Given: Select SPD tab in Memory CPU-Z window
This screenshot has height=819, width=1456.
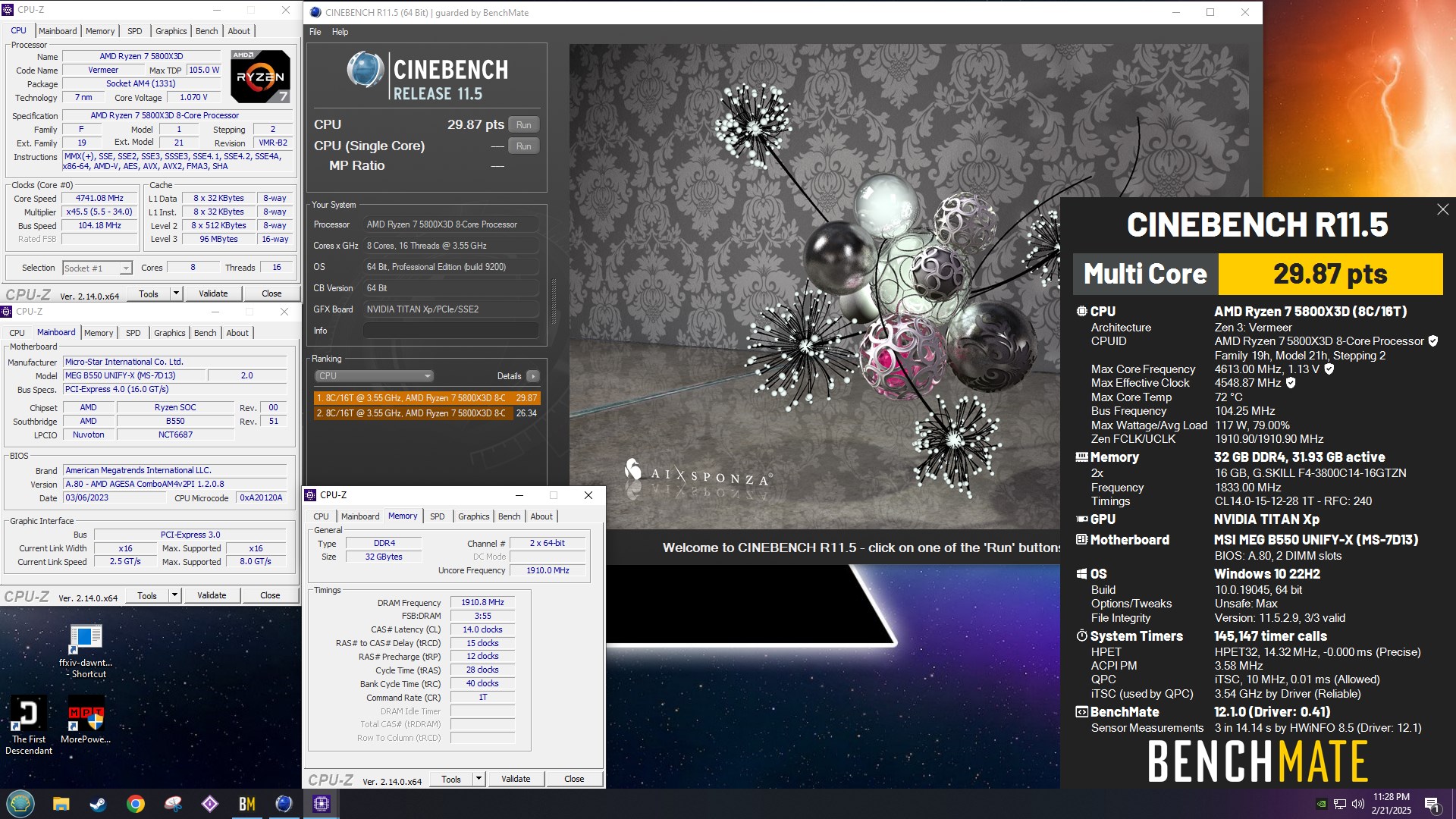Looking at the screenshot, I should tap(438, 516).
